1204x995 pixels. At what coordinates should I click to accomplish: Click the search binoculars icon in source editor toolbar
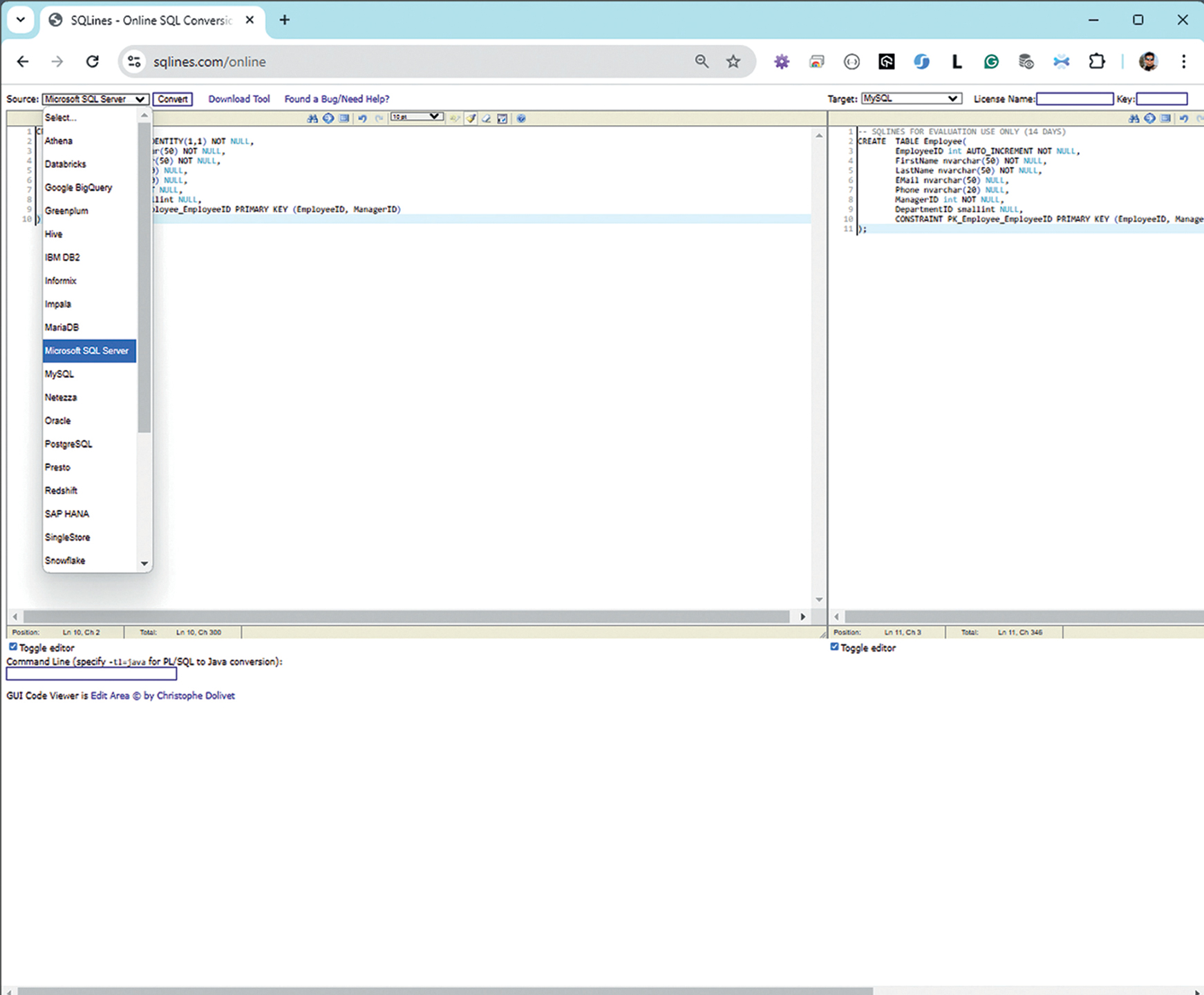[312, 118]
